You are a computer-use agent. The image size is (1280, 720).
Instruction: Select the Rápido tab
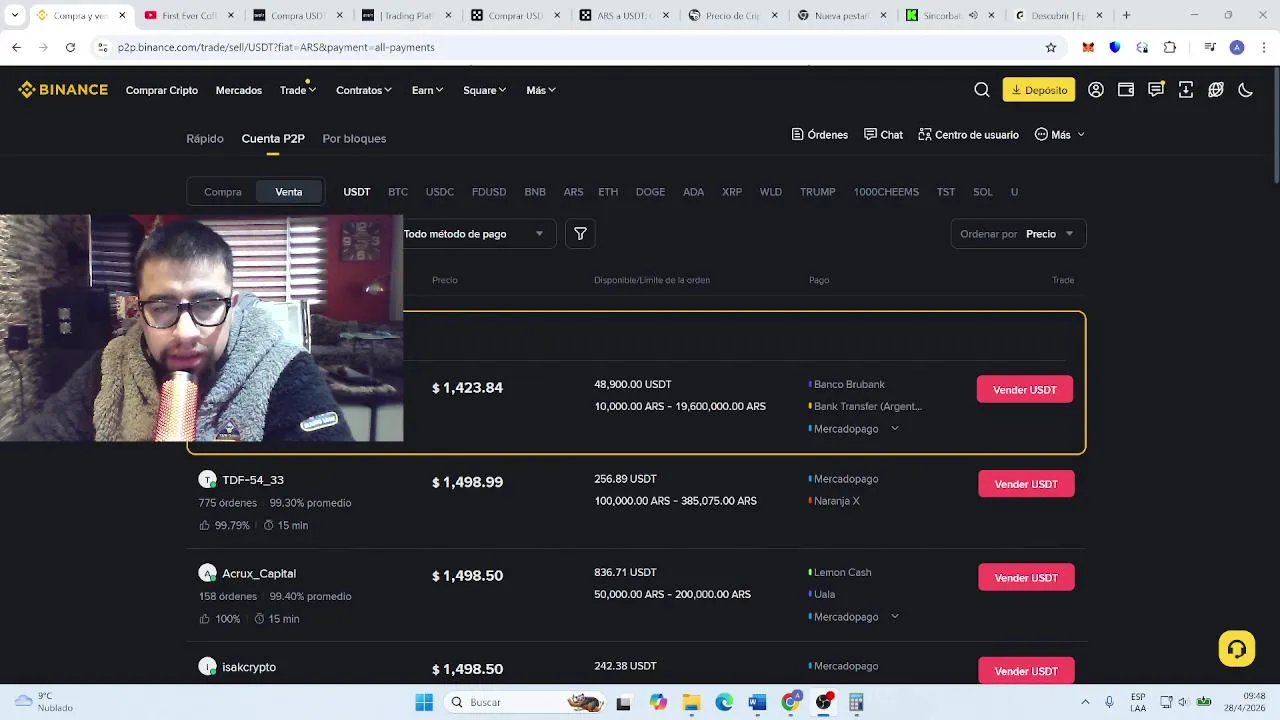205,139
